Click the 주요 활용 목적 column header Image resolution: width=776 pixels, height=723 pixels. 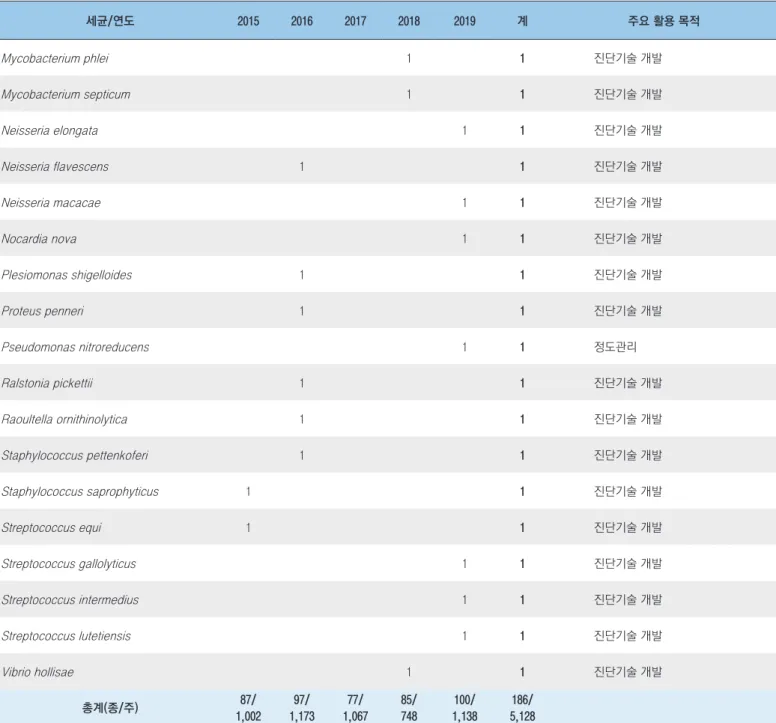663,21
